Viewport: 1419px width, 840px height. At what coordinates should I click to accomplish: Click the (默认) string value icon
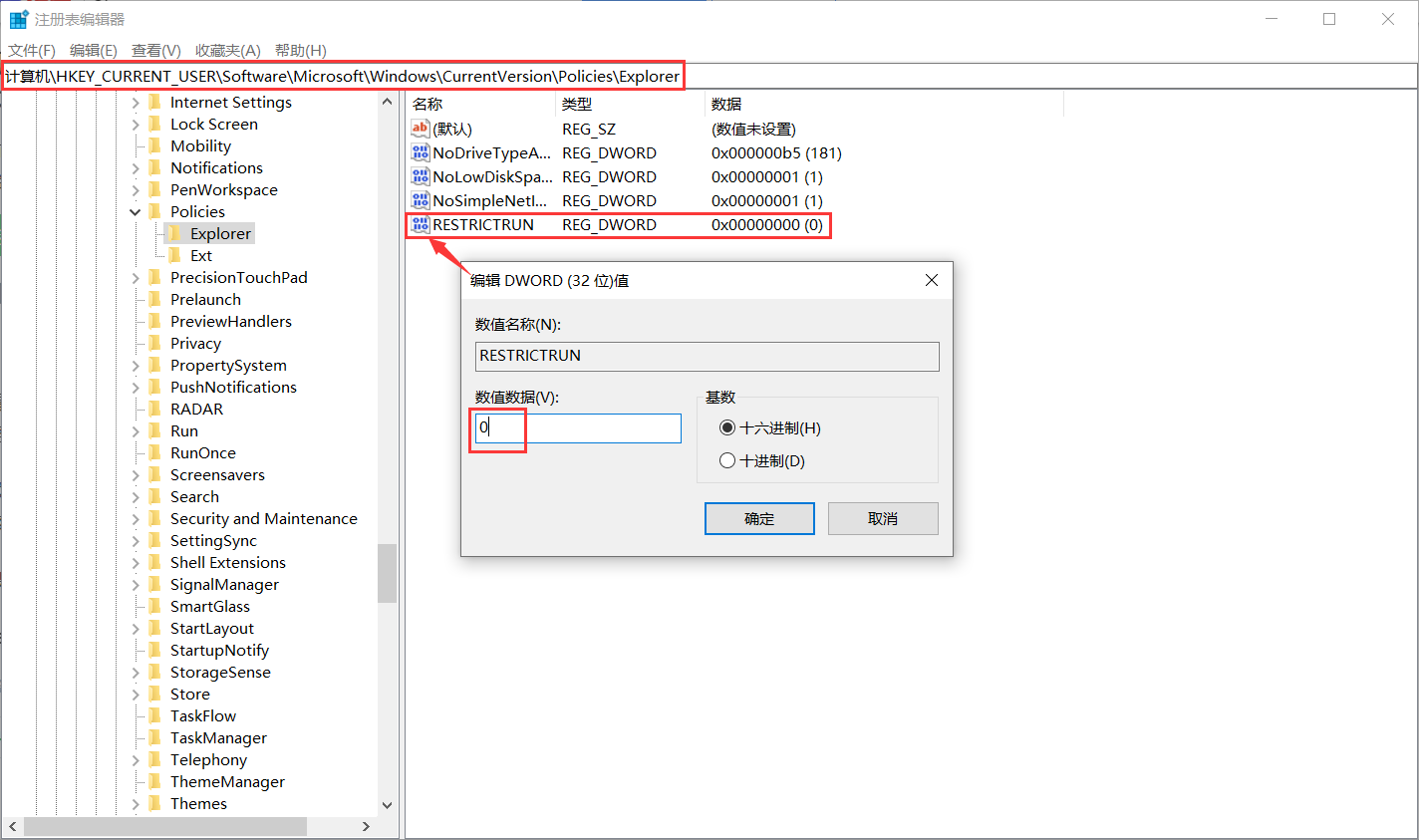[421, 129]
